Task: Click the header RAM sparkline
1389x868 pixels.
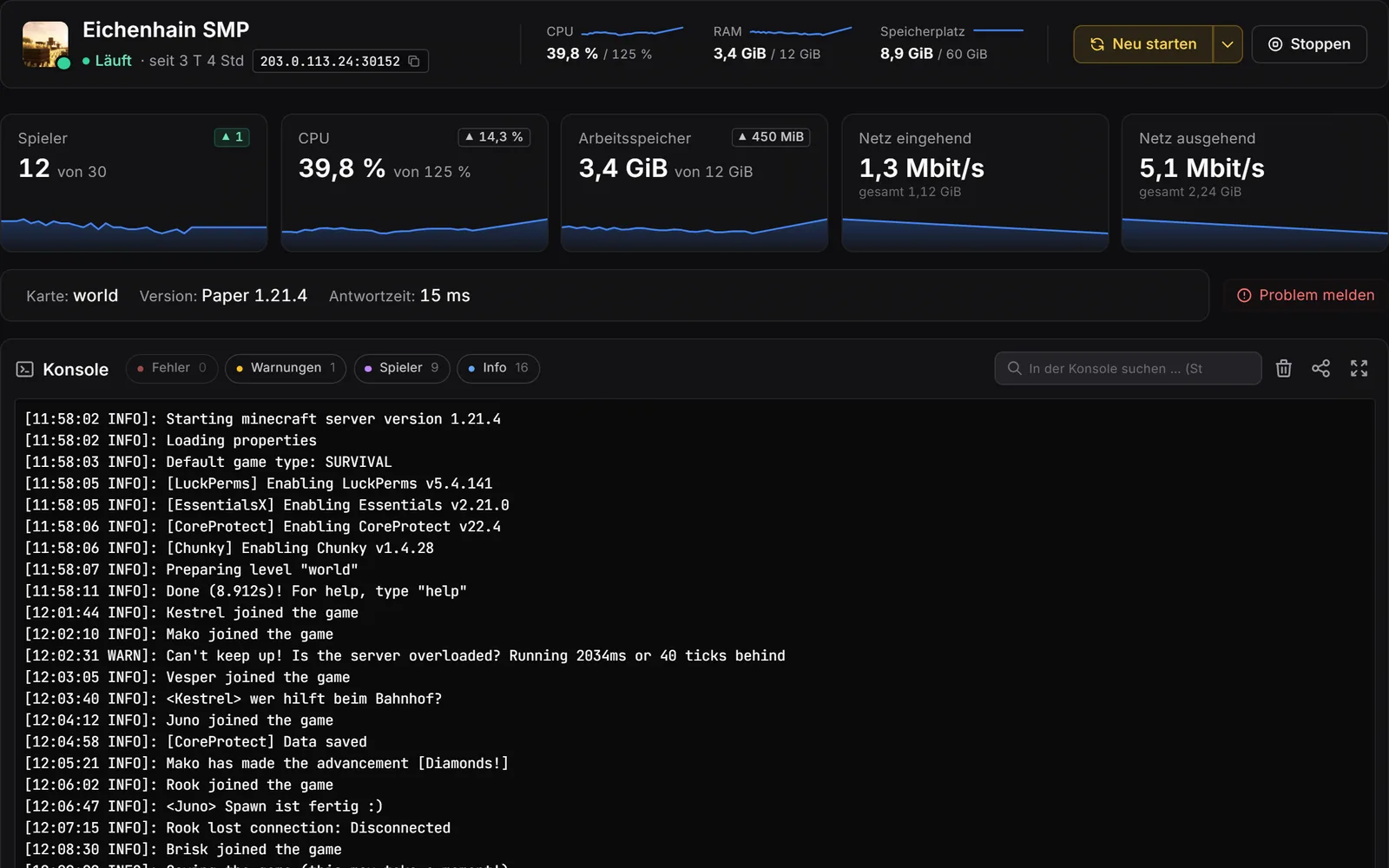Action: tap(800, 31)
